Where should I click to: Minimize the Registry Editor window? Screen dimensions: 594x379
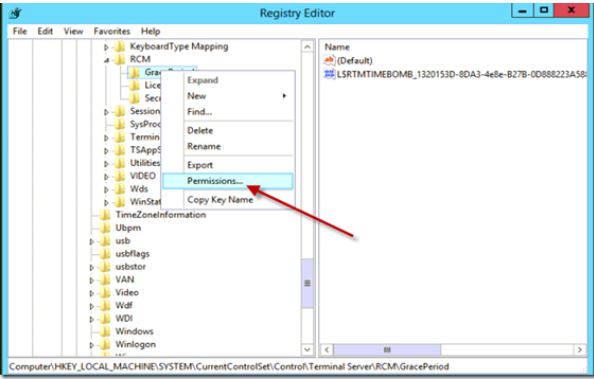point(522,10)
